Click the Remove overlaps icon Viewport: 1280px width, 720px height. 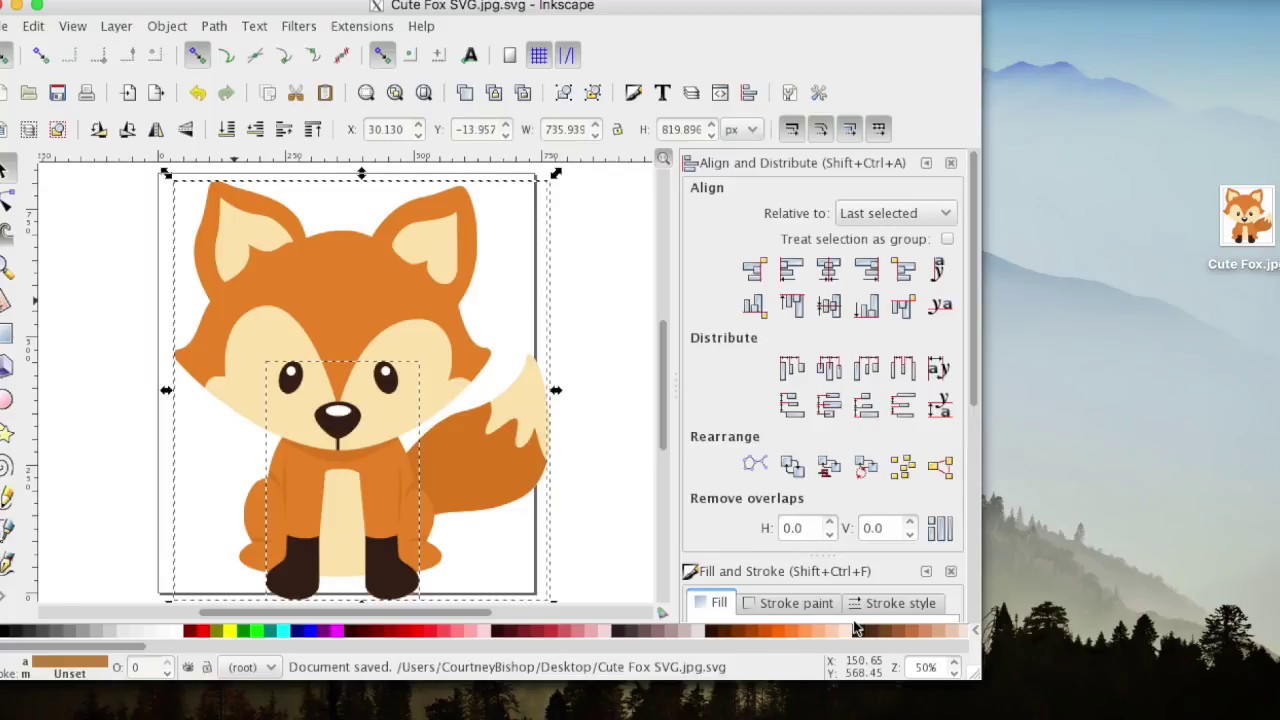(x=939, y=528)
